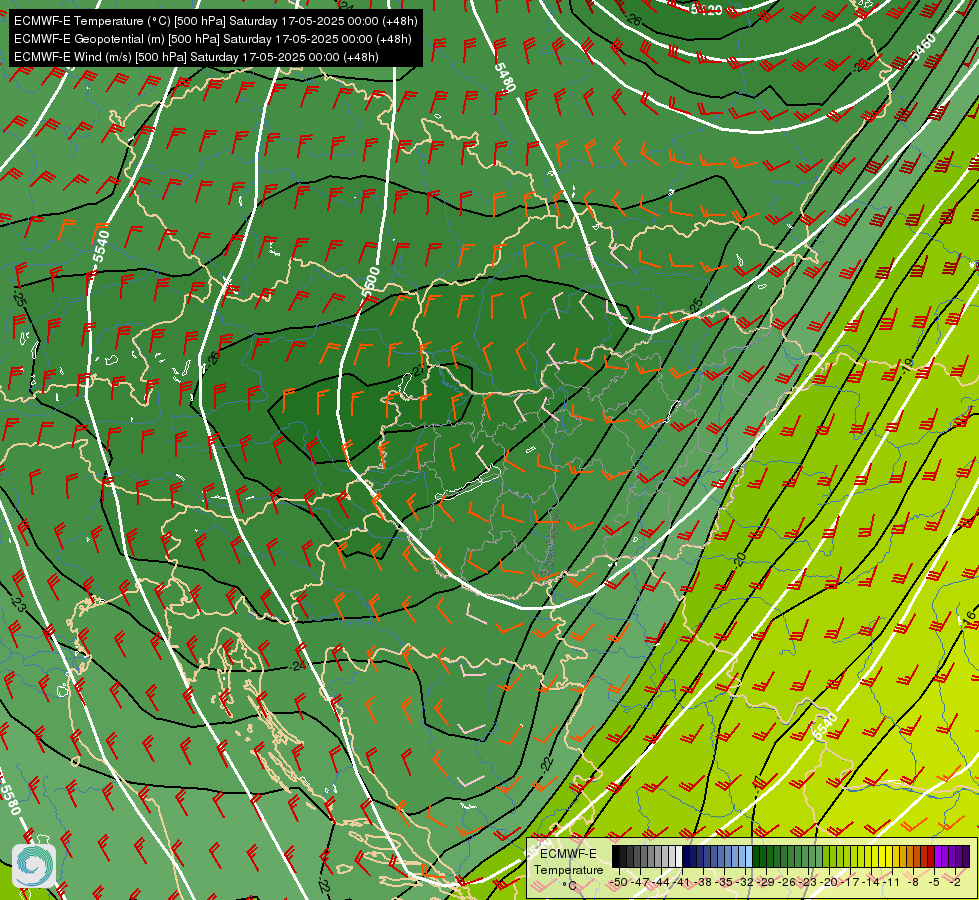Pick the darkest green swatch in legend
Image resolution: width=979 pixels, height=900 pixels.
click(x=755, y=856)
